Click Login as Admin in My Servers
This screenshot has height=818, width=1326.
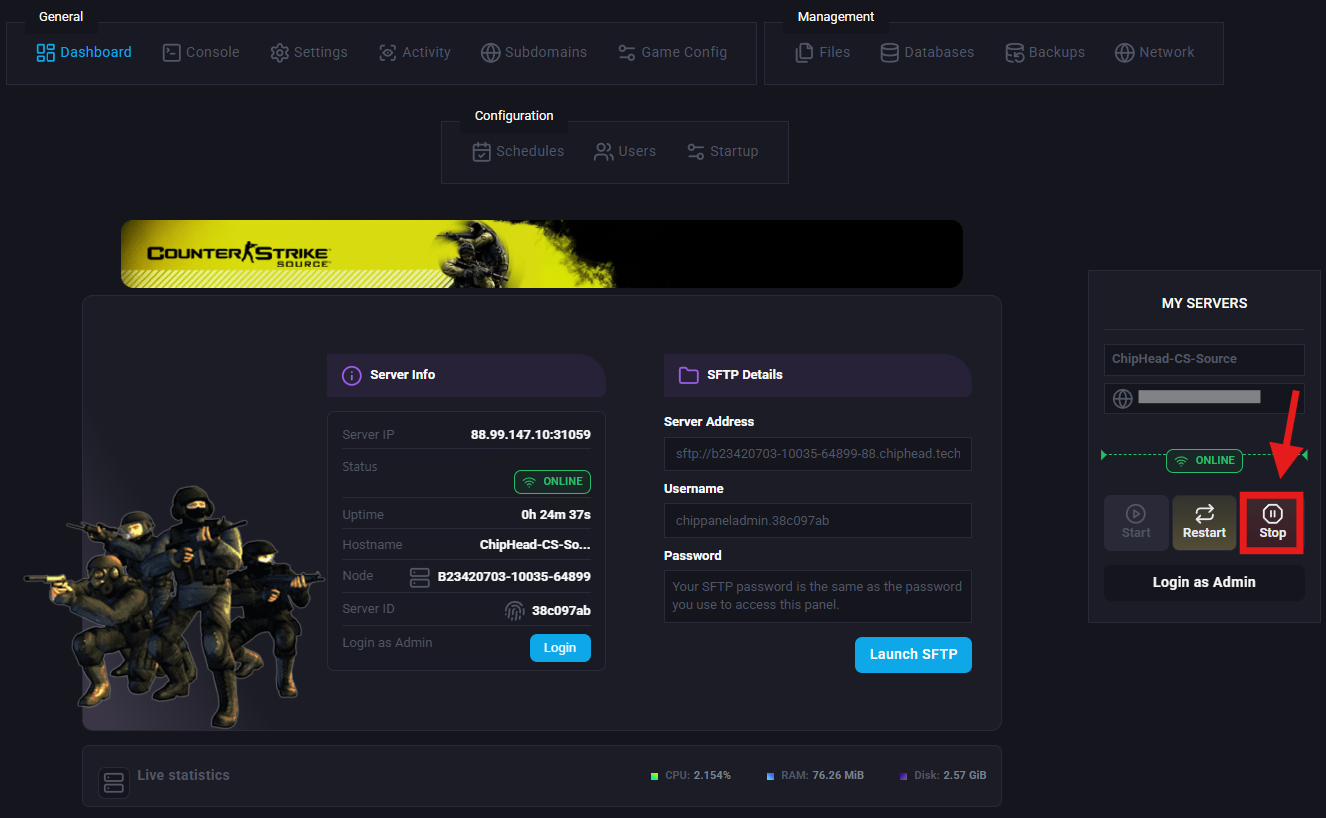coord(1204,582)
